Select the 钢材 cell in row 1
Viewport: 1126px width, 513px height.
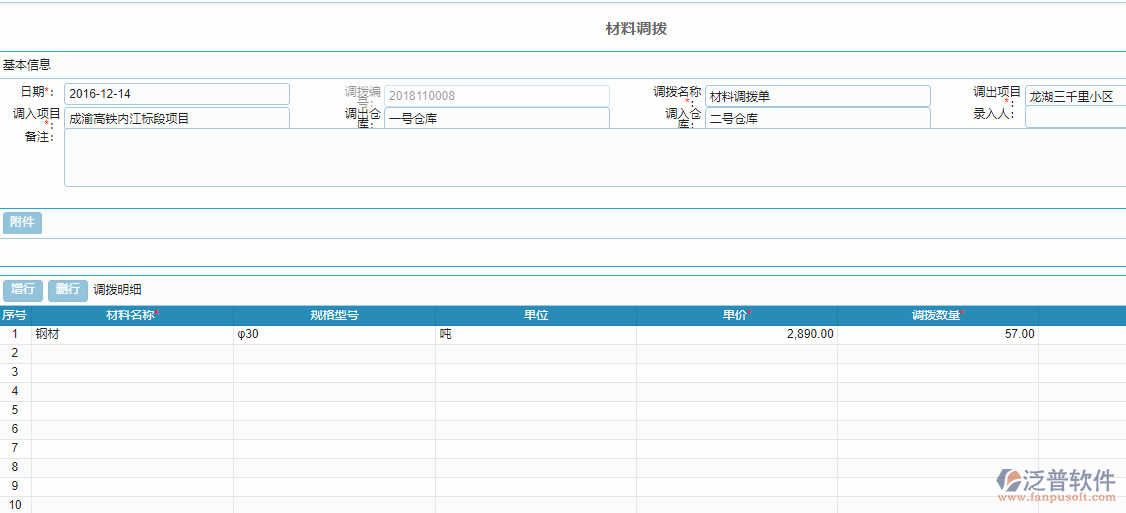point(132,334)
